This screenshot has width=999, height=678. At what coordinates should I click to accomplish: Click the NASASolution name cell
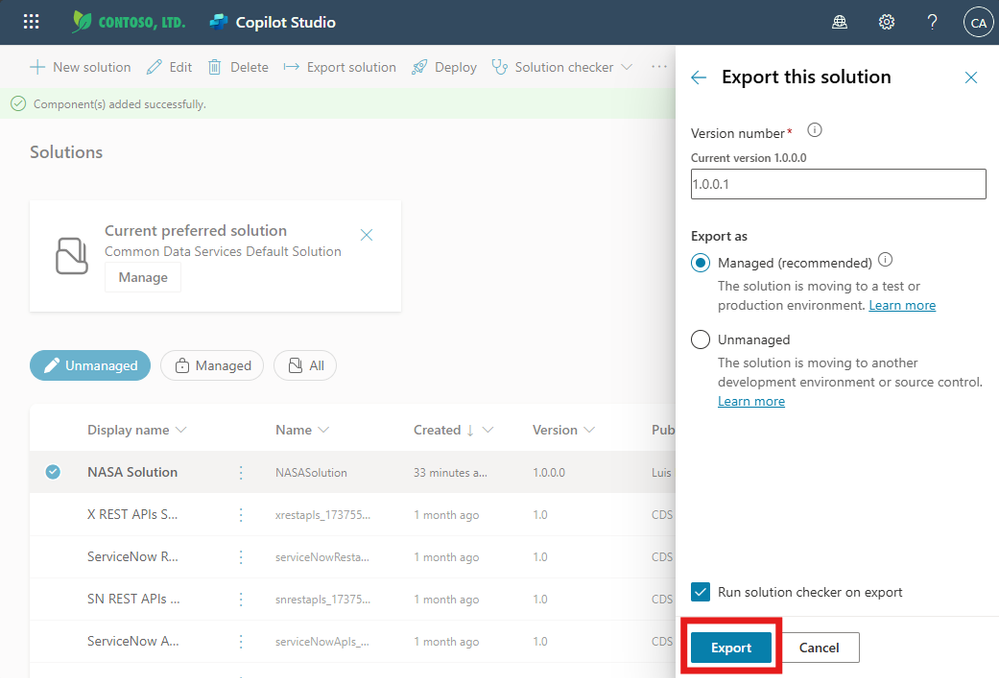pyautogui.click(x=311, y=473)
